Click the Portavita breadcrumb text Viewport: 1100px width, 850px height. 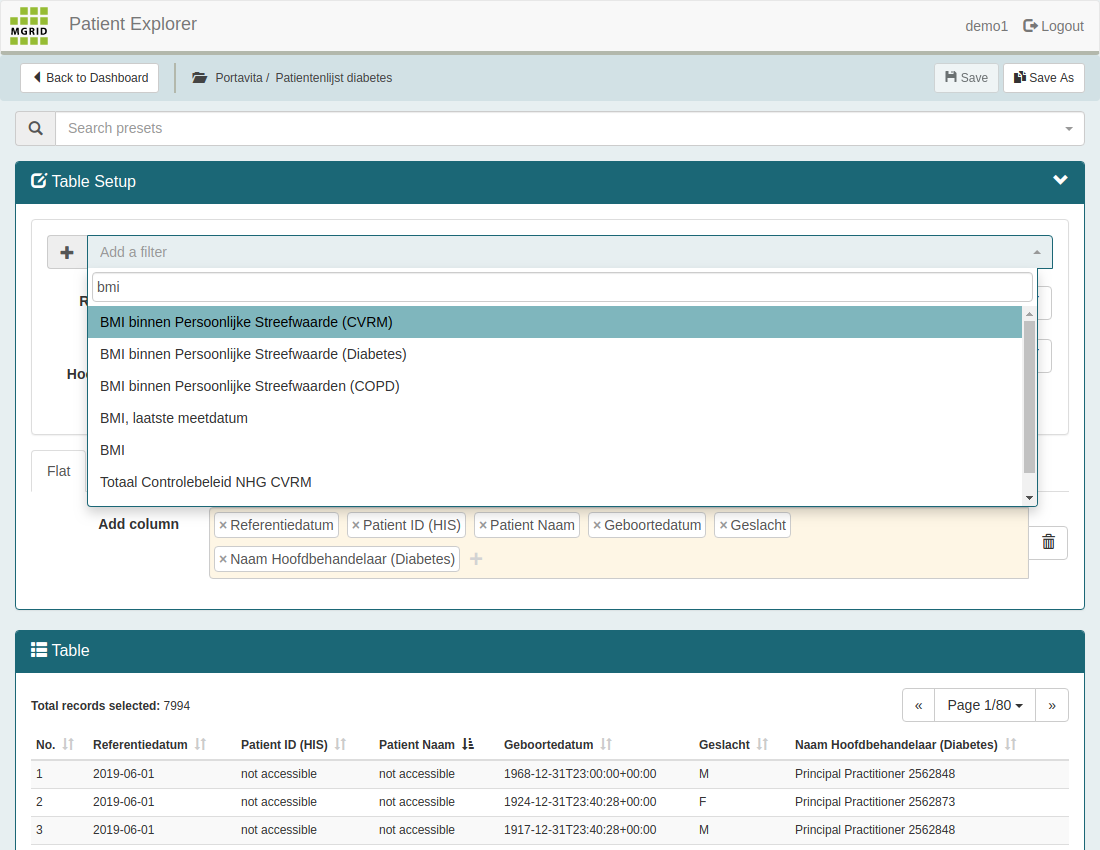239,78
